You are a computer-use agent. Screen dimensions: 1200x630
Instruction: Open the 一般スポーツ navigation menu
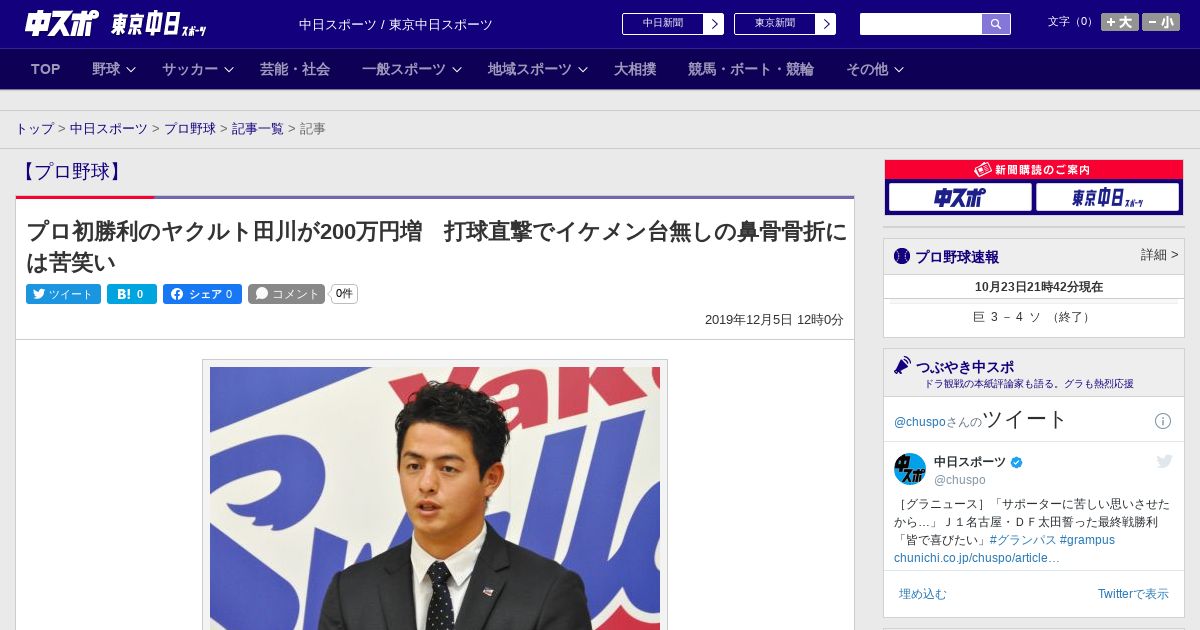(x=404, y=69)
